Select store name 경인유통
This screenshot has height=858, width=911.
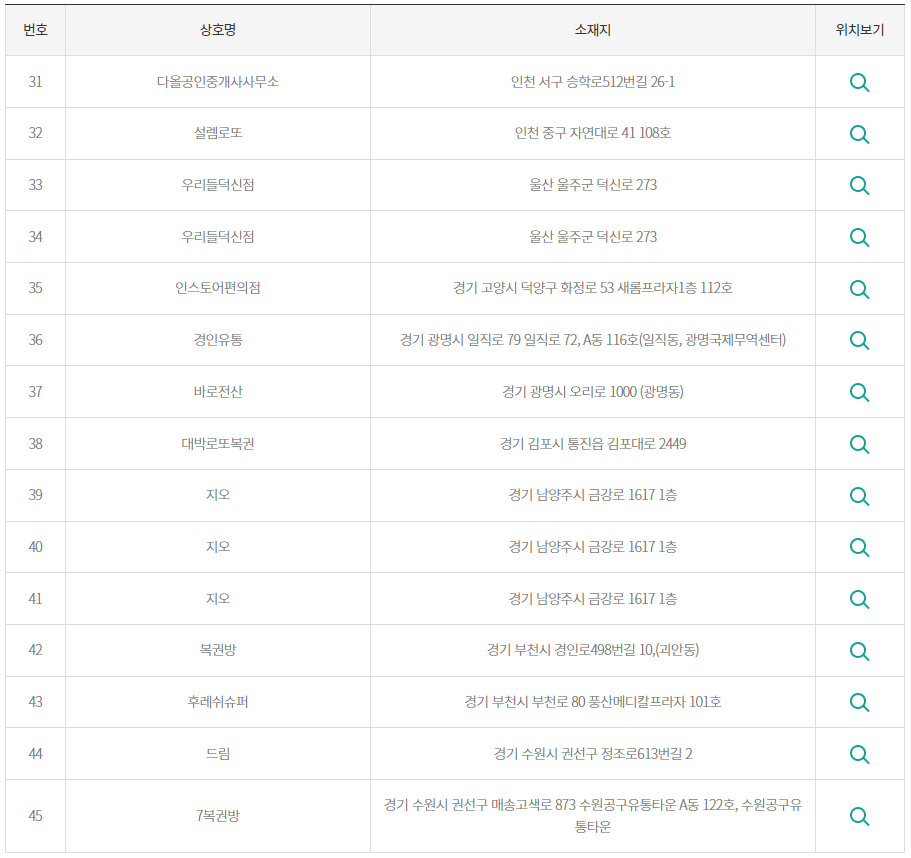(218, 340)
